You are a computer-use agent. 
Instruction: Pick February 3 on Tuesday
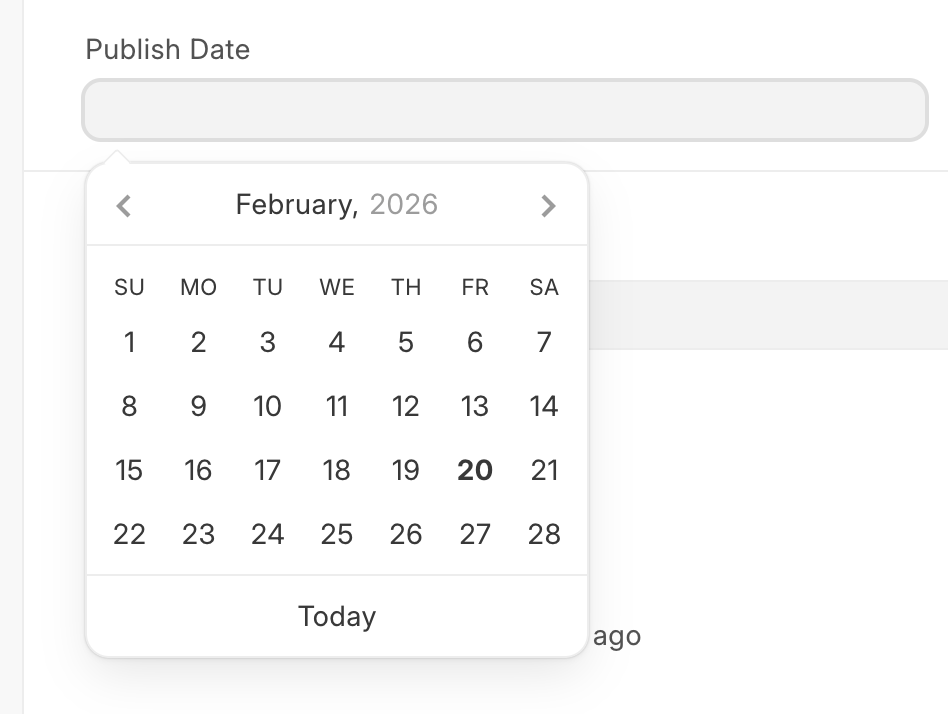pyautogui.click(x=267, y=343)
